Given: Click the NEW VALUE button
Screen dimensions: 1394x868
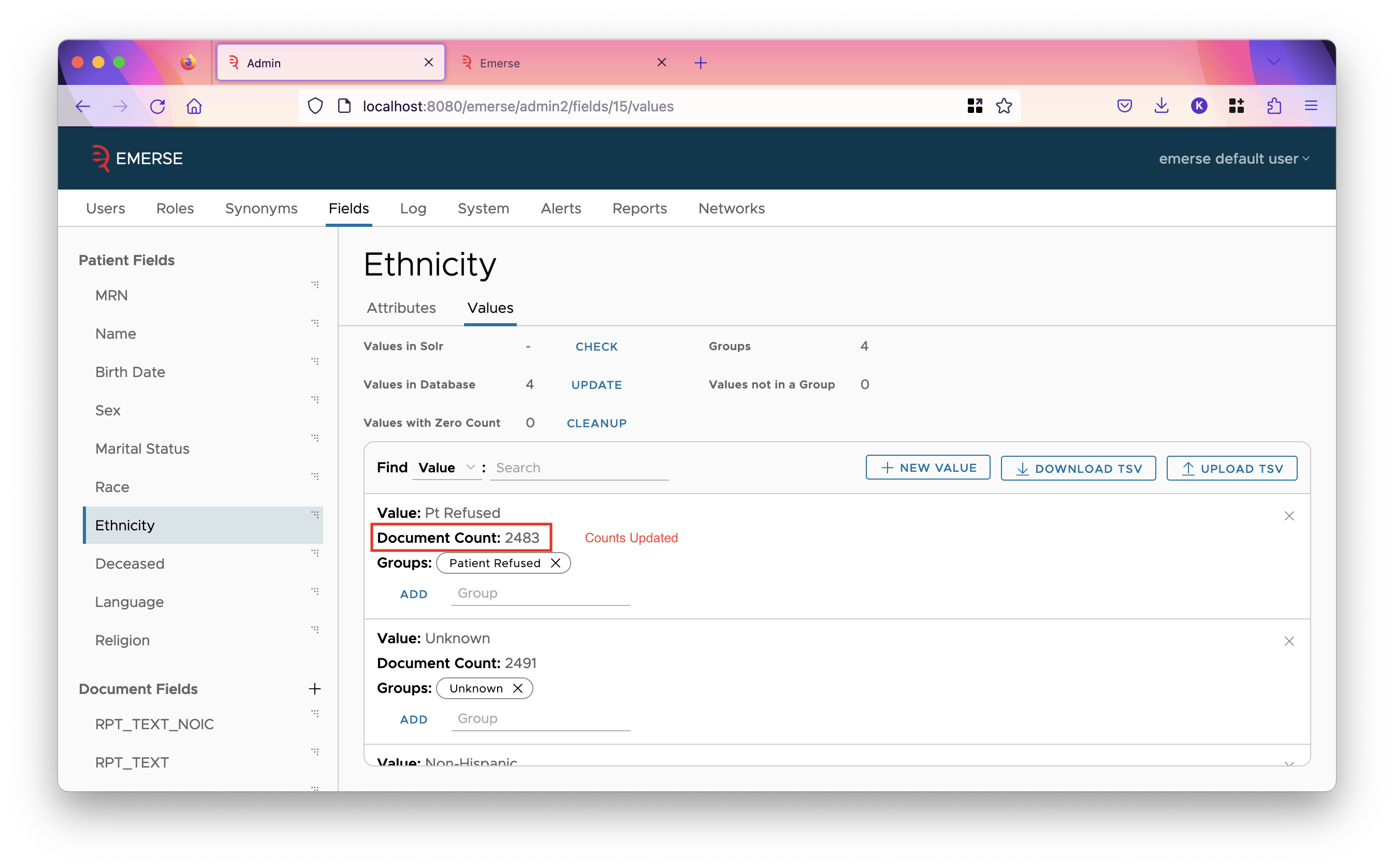Looking at the screenshot, I should pos(928,467).
